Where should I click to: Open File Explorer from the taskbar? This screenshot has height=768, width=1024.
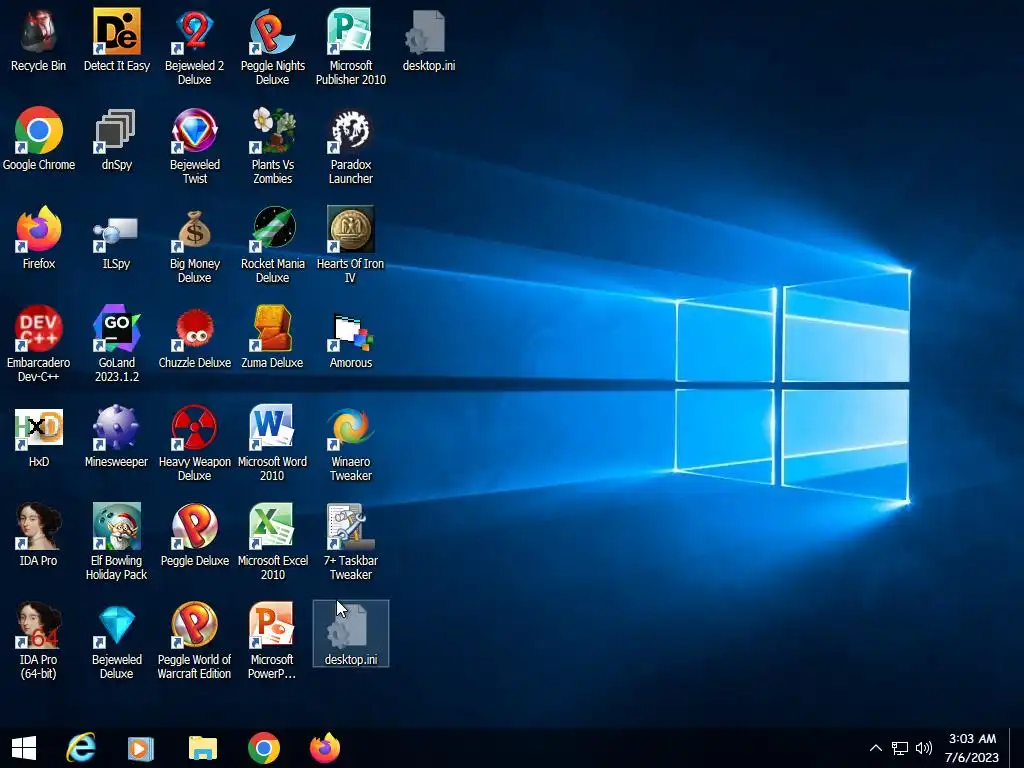point(202,748)
